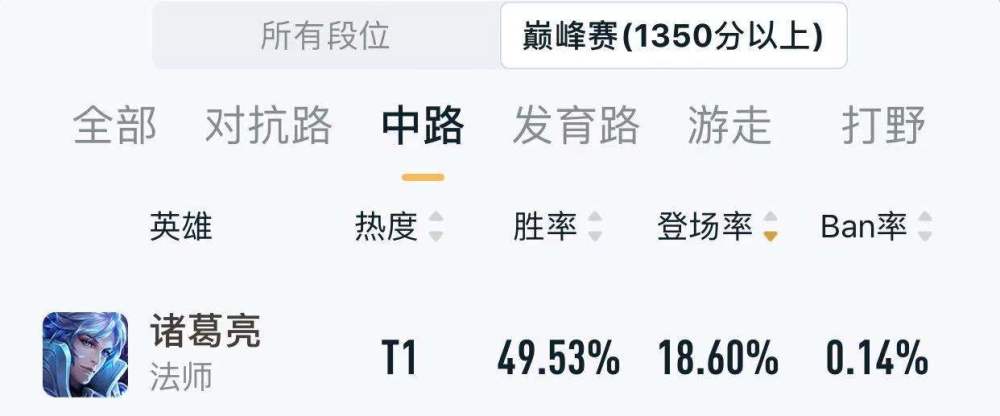Screen dimensions: 1000x416
Task: Sort by Ban率 using arrow icon
Action: 925,227
